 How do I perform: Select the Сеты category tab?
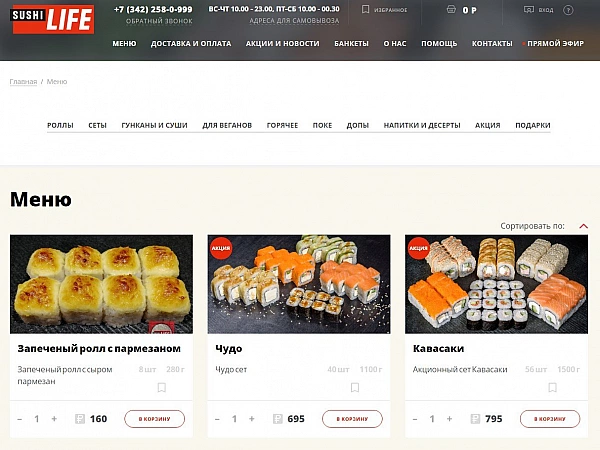pyautogui.click(x=97, y=126)
